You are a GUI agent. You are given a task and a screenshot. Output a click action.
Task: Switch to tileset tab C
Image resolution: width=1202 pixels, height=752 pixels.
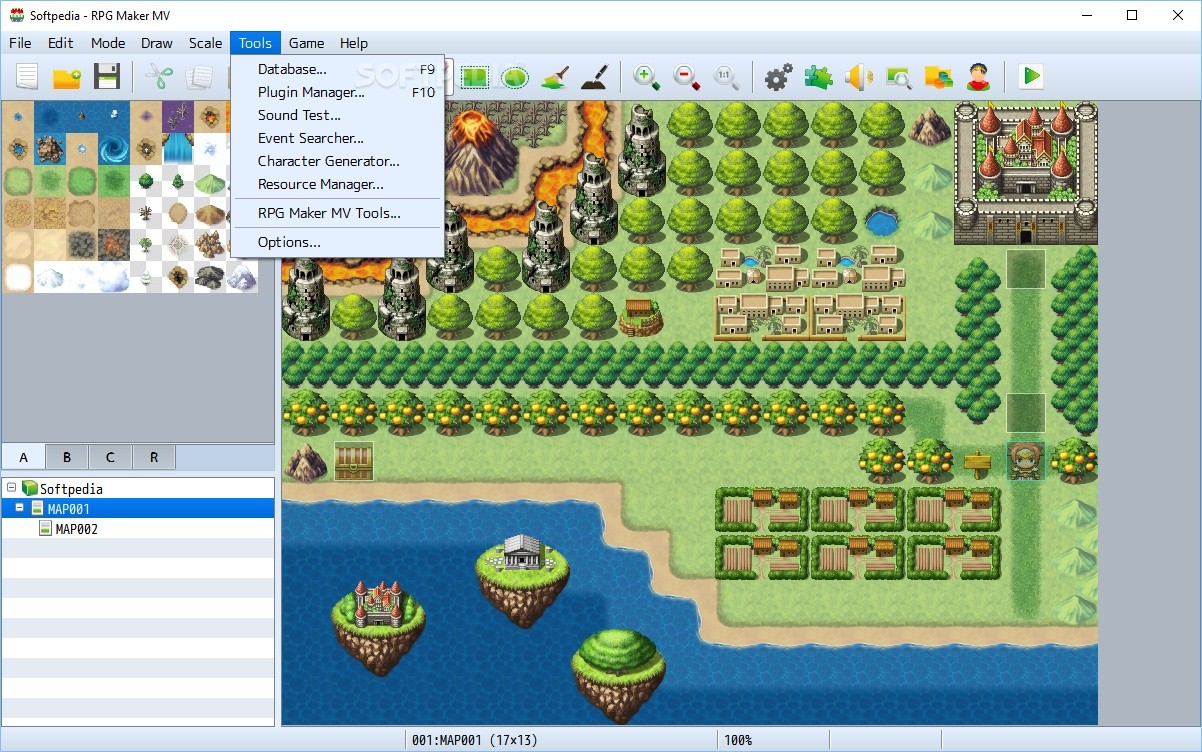click(x=110, y=457)
